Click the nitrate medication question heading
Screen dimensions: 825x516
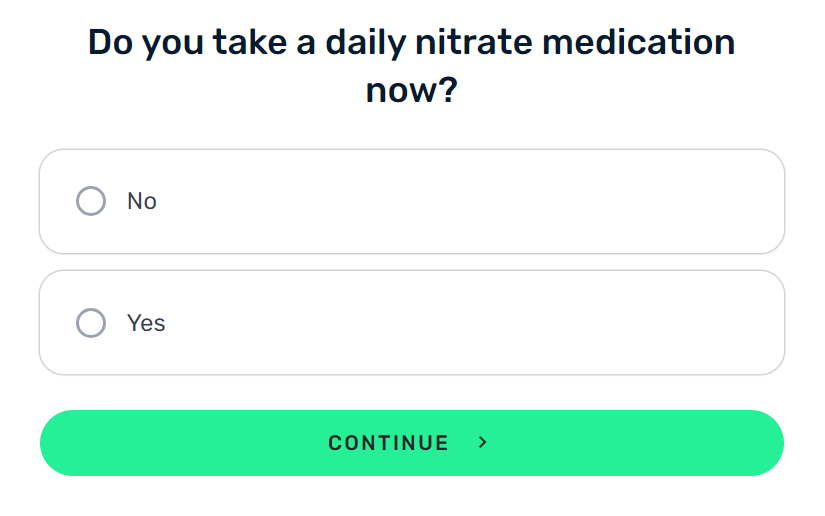(x=412, y=66)
